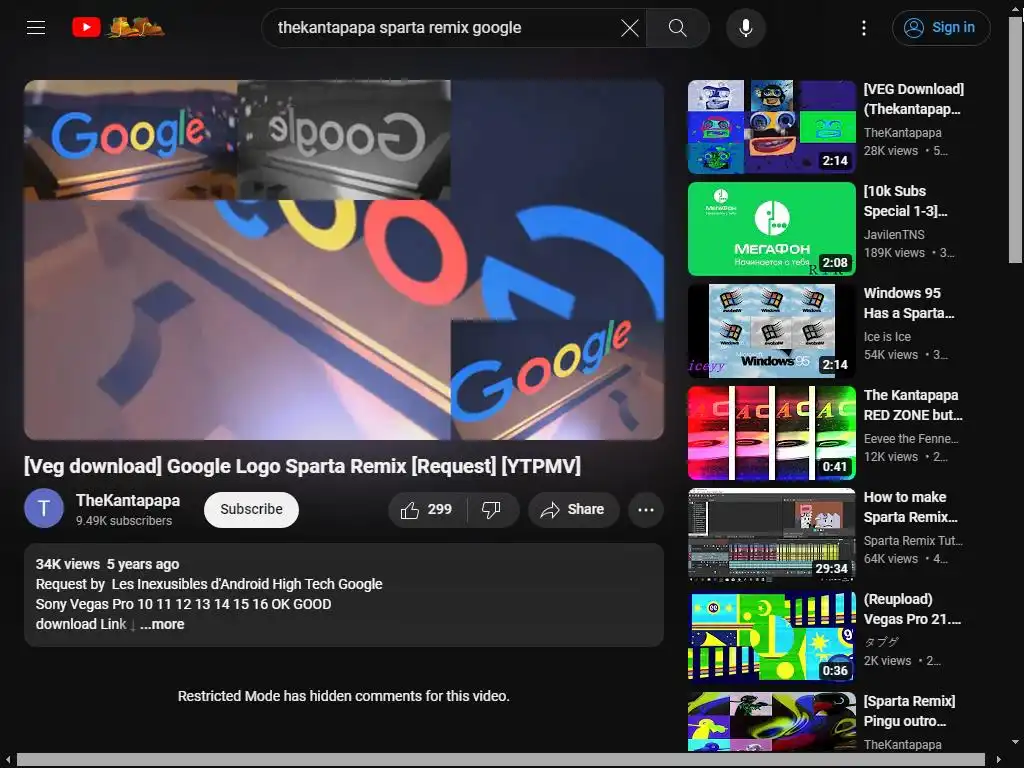This screenshot has height=768, width=1024.
Task: Open 'Windows 95 Has a Sparta' title
Action: 908,303
